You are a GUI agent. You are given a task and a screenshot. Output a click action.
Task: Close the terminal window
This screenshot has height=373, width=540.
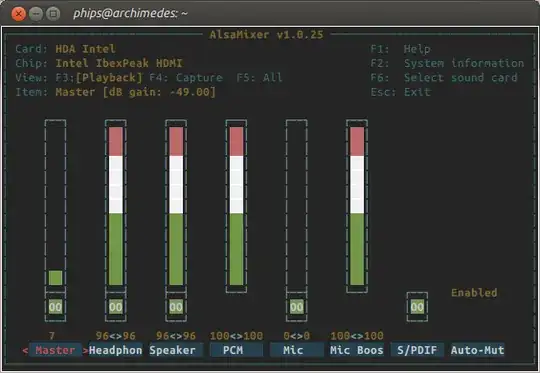(x=19, y=14)
